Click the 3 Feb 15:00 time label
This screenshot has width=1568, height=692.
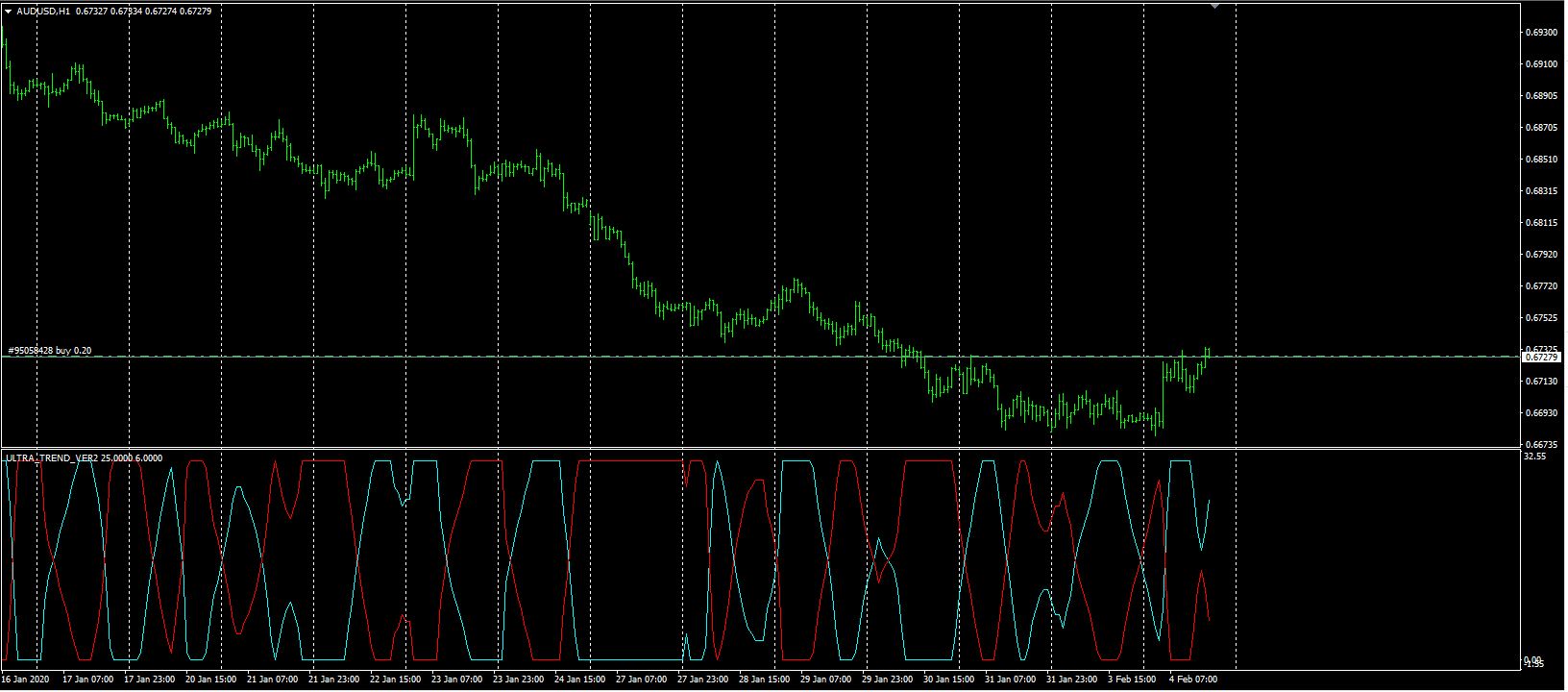tap(1132, 680)
